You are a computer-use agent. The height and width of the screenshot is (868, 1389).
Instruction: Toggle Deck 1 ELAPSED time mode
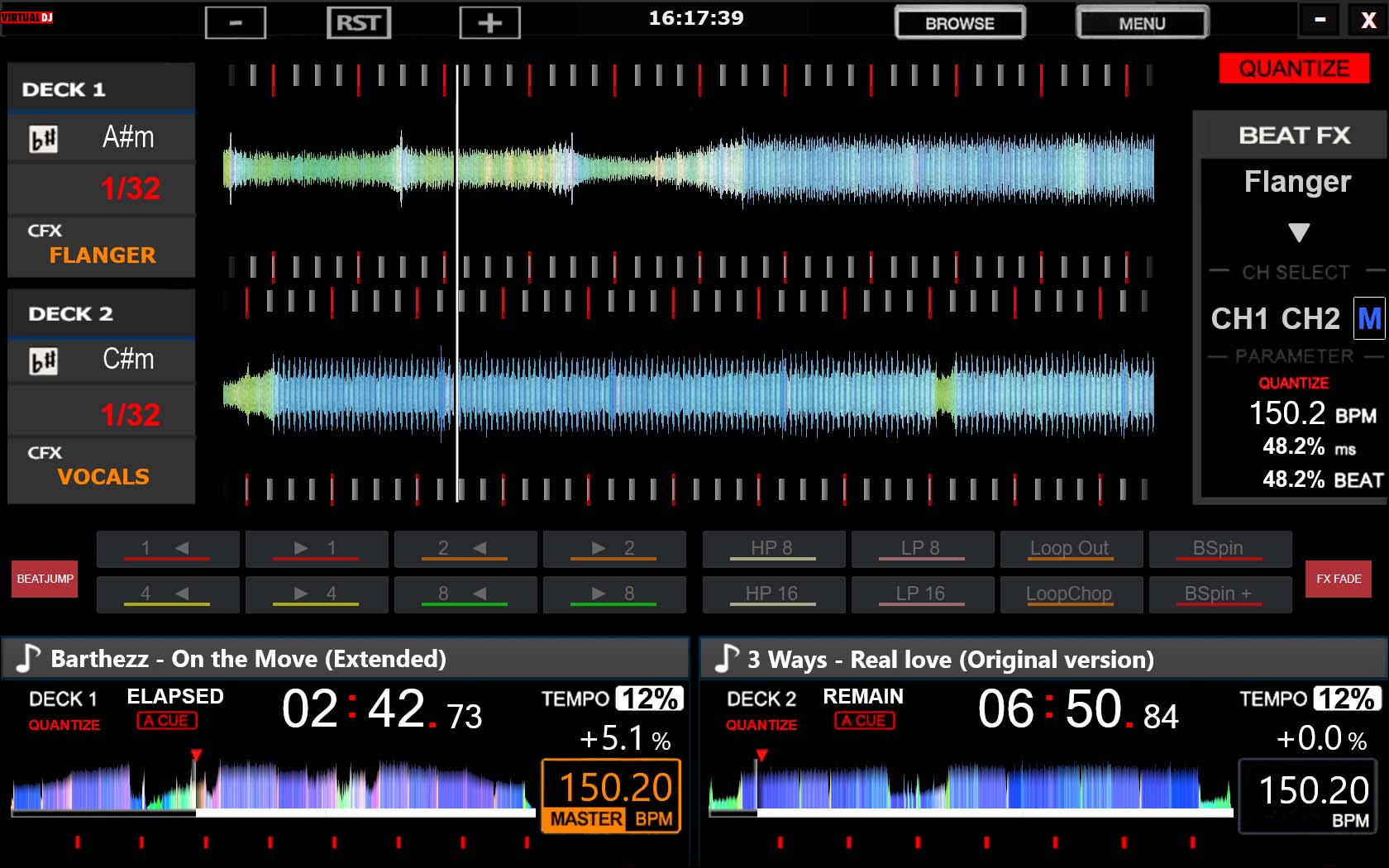[x=175, y=696]
